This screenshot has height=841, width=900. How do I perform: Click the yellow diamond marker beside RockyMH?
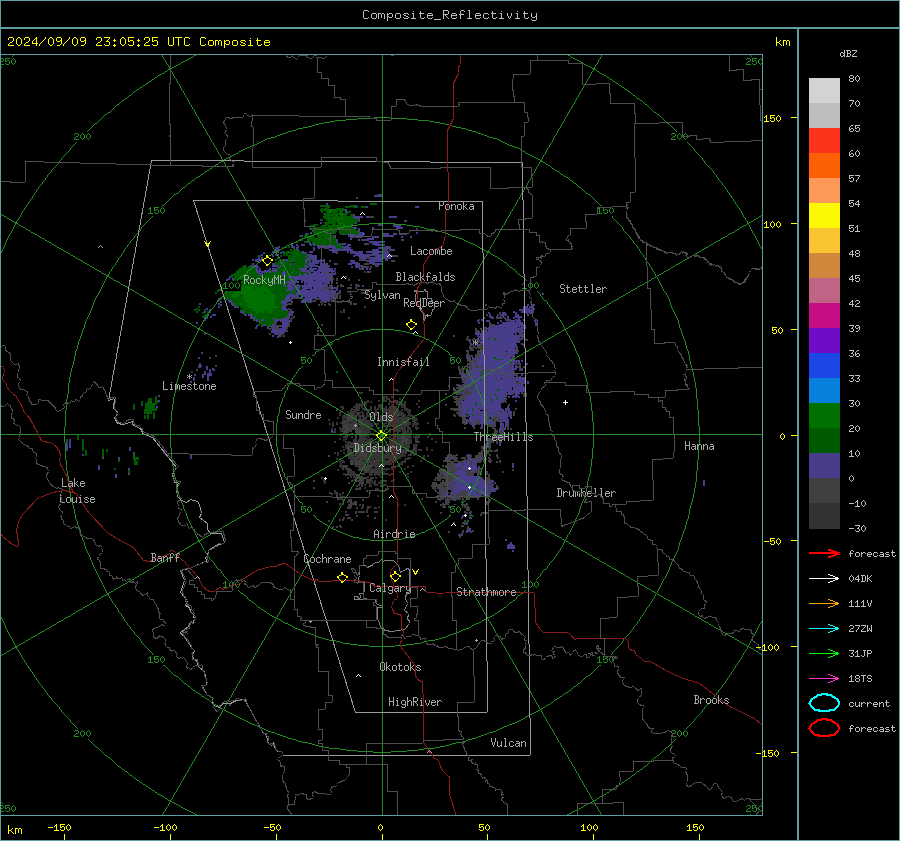[267, 261]
